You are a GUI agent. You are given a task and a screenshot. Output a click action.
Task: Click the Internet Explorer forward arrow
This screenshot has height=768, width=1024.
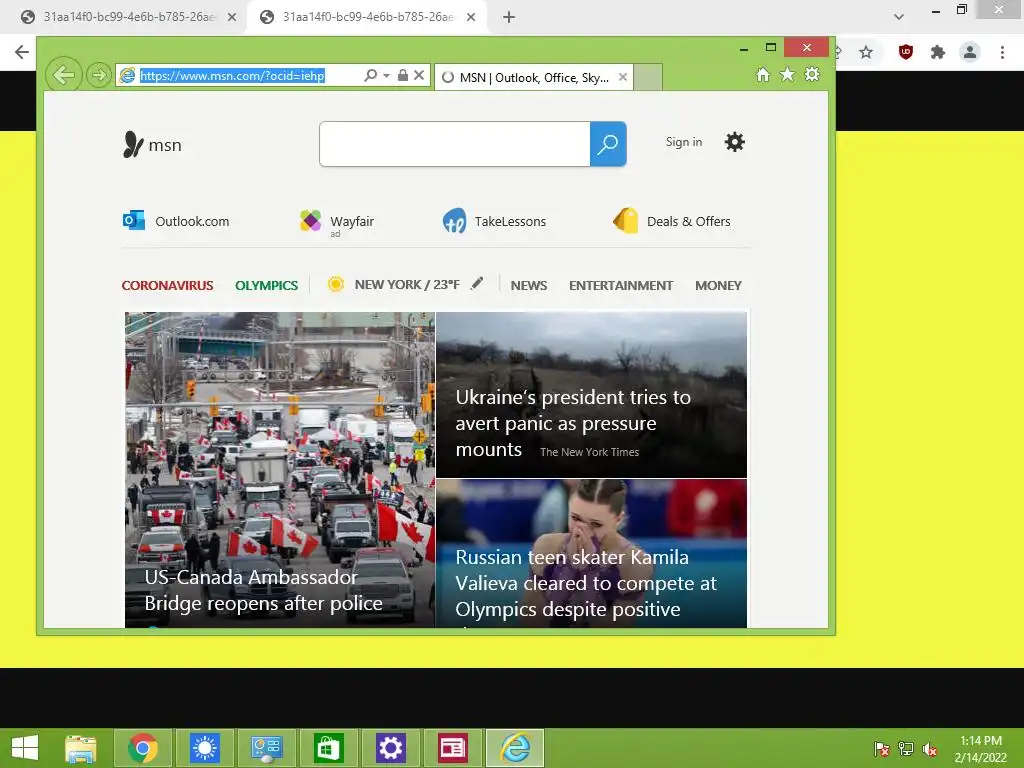pyautogui.click(x=99, y=75)
